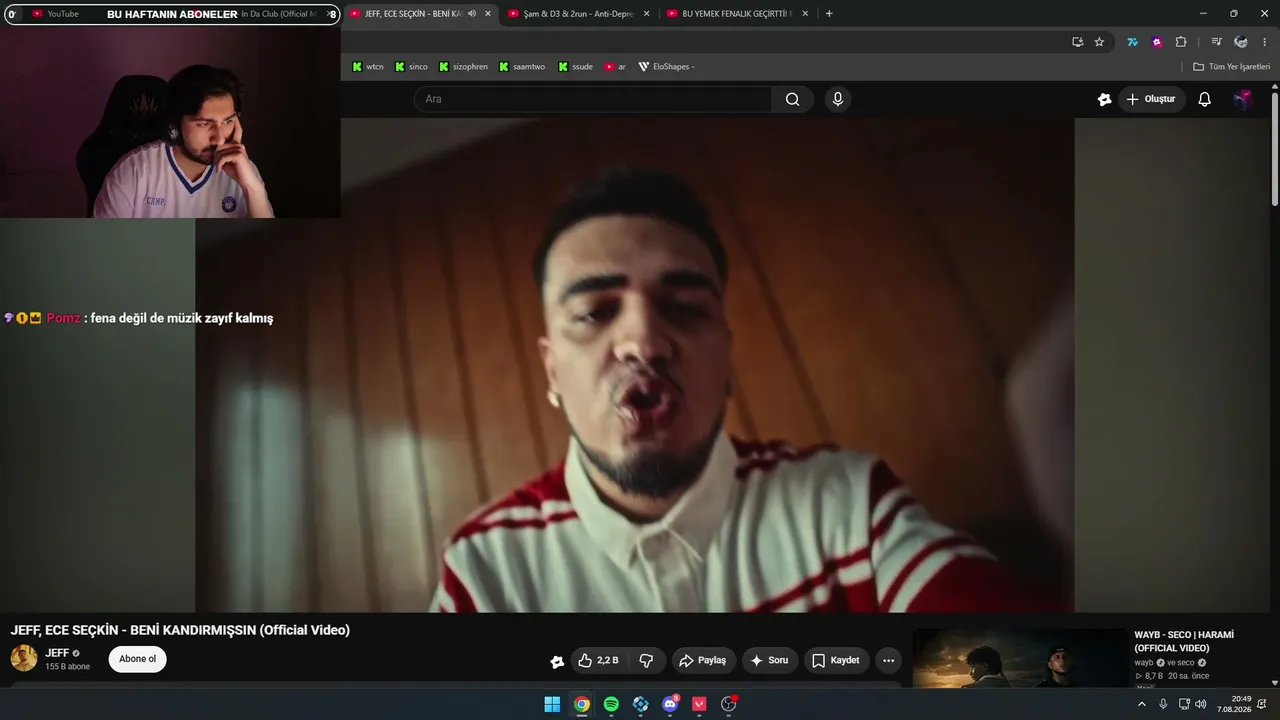The height and width of the screenshot is (720, 1280).
Task: Click the install app icon in address bar
Action: coord(1077,42)
